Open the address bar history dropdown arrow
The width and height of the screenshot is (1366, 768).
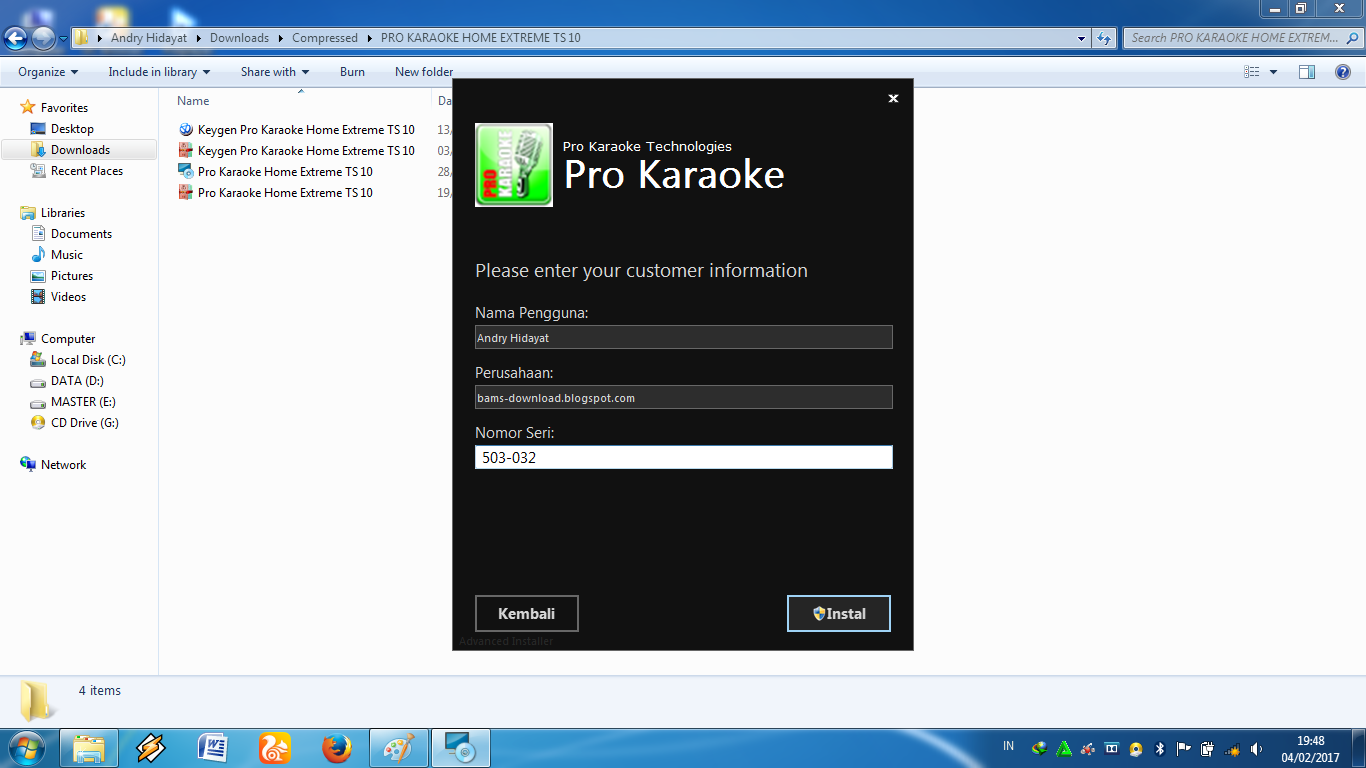pos(1082,39)
